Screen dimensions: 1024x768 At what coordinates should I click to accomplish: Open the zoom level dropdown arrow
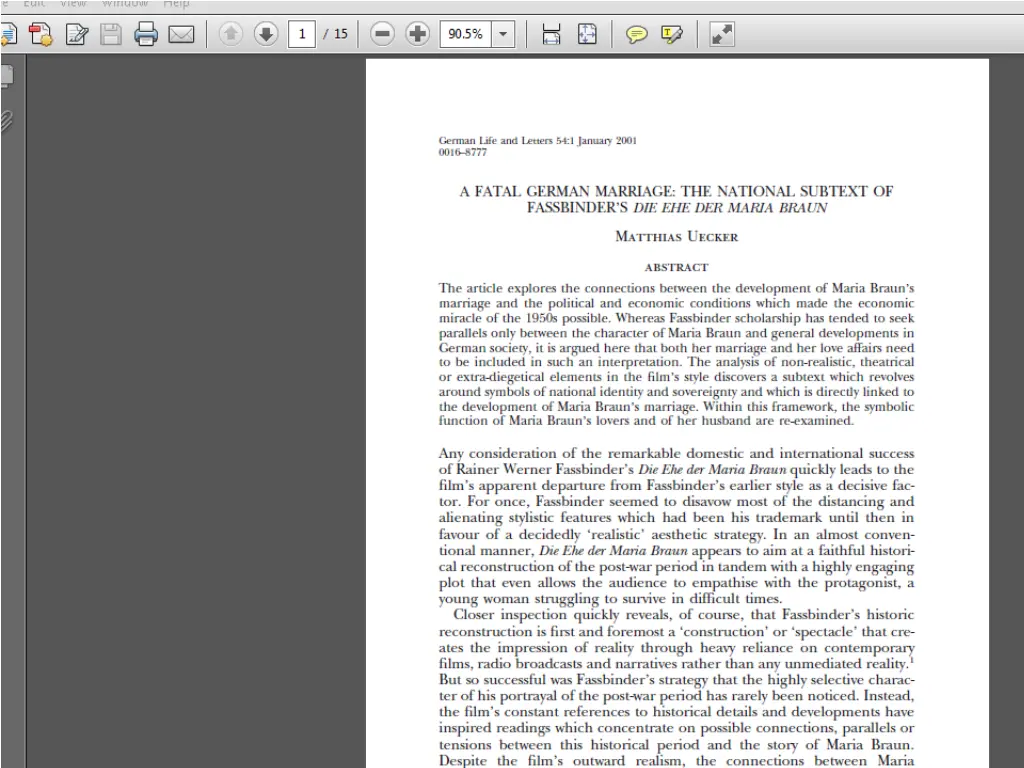coord(503,34)
